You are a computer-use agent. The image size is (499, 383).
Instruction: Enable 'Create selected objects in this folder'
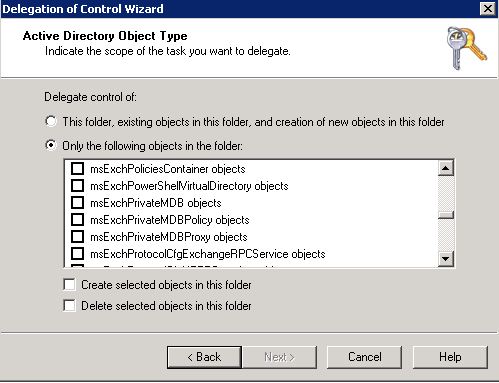tap(69, 285)
